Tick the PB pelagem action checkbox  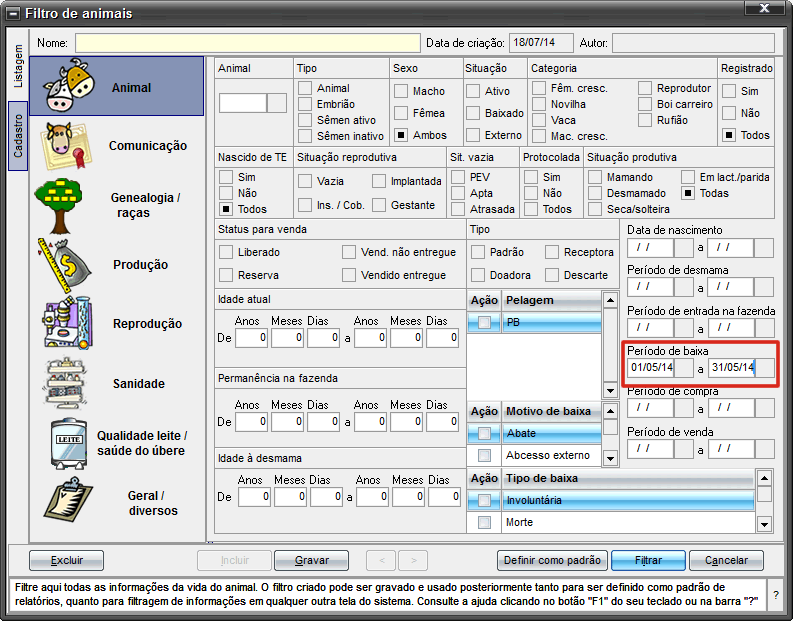[x=484, y=322]
